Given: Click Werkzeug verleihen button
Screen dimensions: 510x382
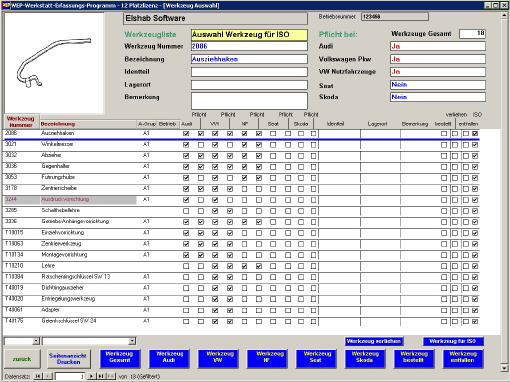Looking at the screenshot, I should (374, 341).
